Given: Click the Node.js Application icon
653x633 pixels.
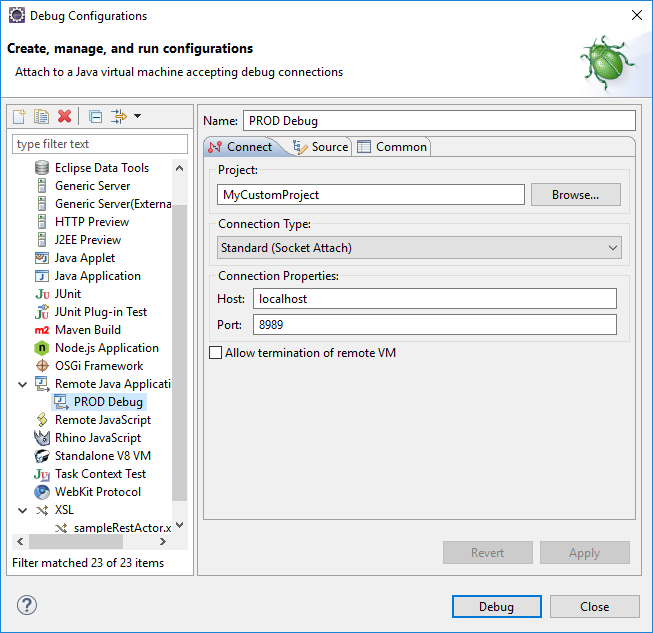Looking at the screenshot, I should [42, 348].
